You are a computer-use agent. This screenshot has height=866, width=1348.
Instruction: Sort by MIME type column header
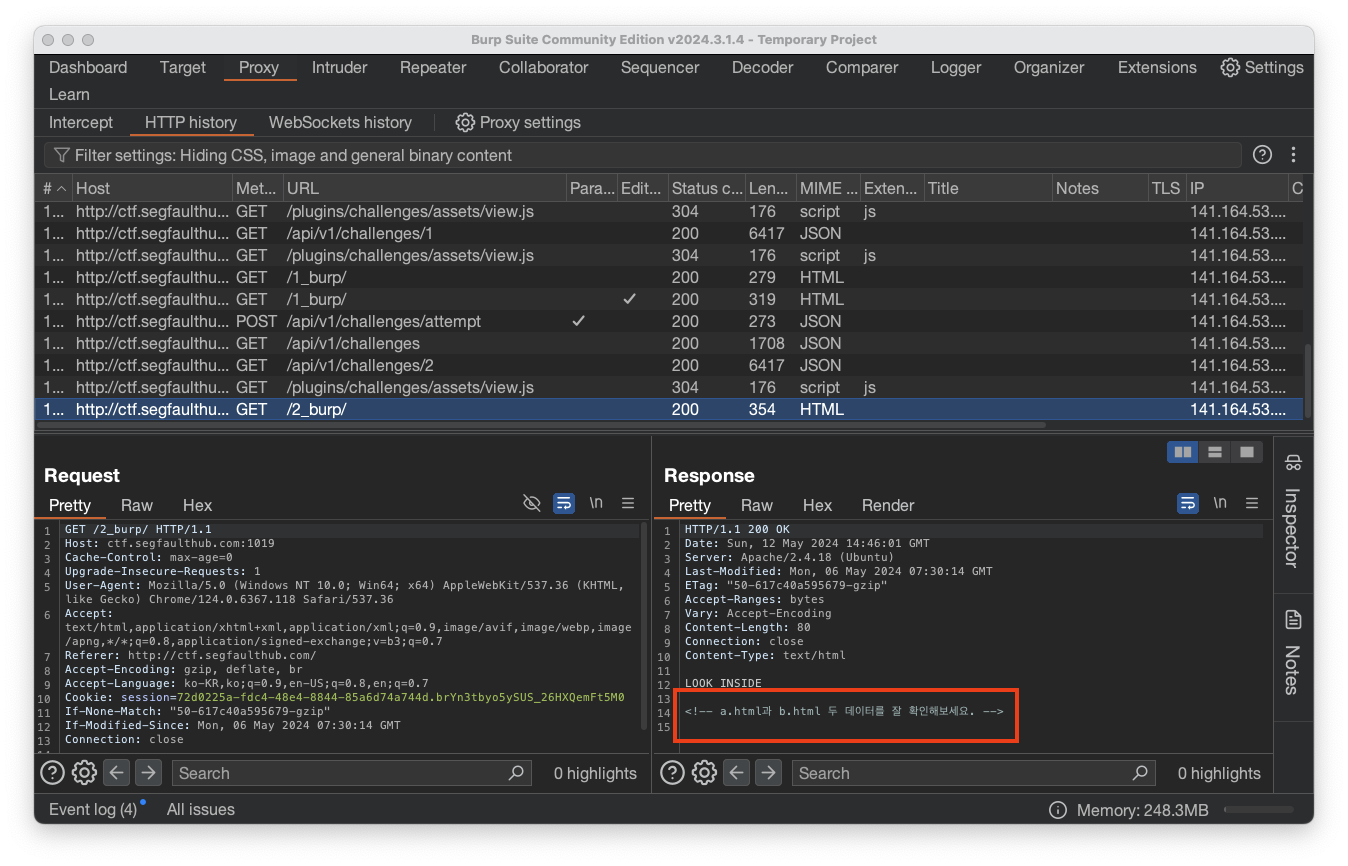[x=827, y=188]
